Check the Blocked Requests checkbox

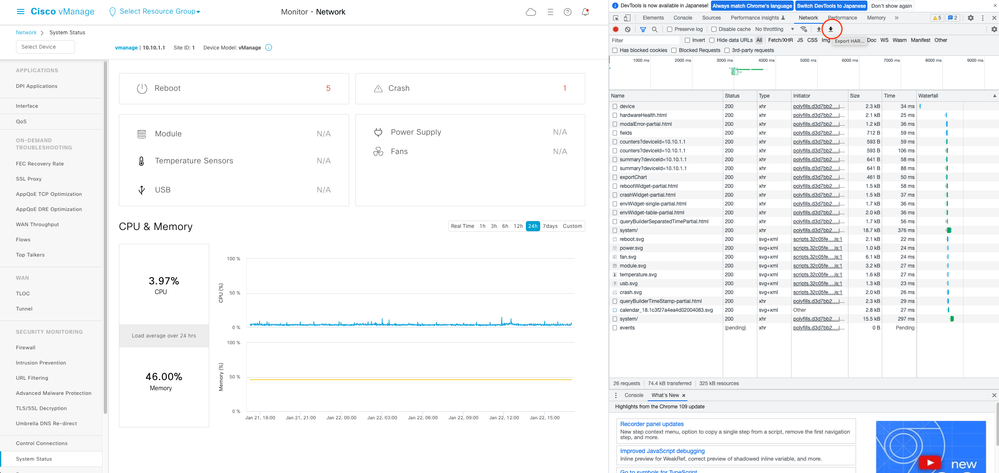[674, 50]
